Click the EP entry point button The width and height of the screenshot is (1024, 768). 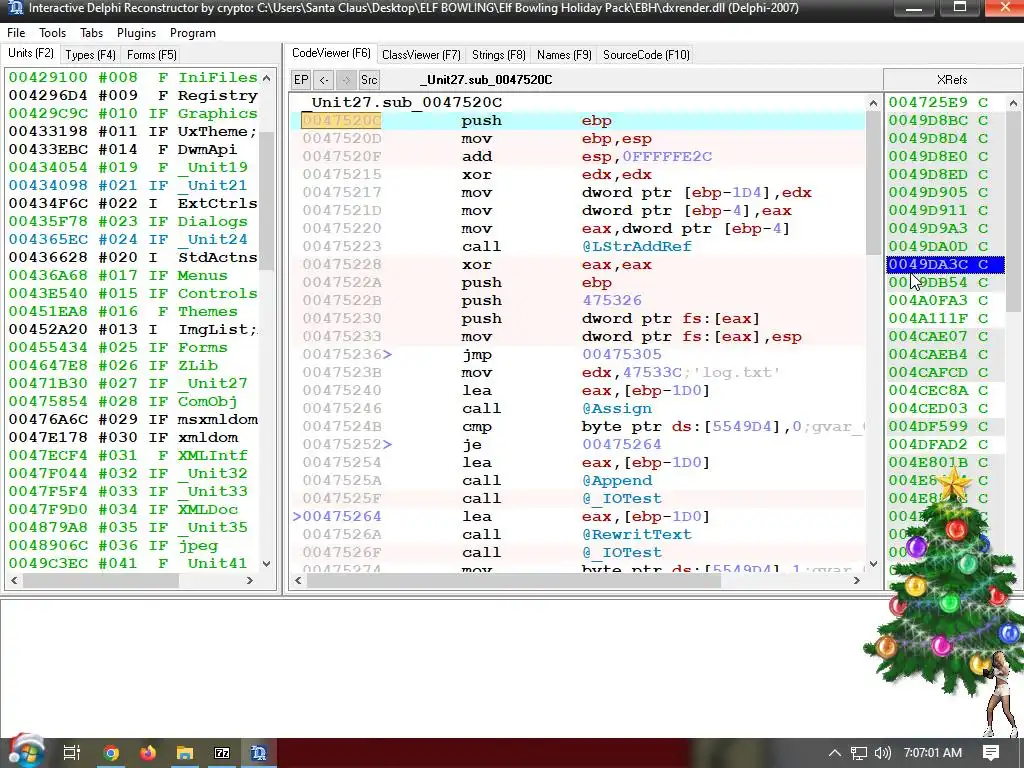(x=301, y=80)
